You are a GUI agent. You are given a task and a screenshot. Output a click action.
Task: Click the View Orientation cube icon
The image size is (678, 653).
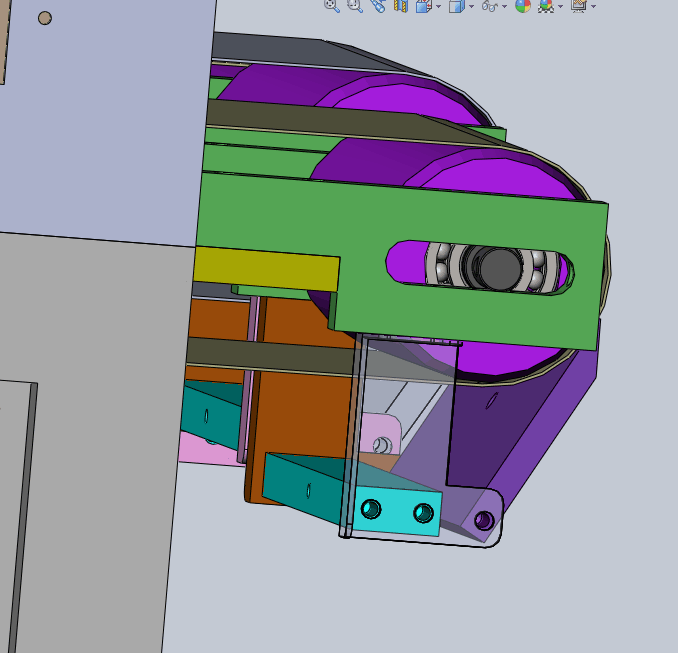pos(424,5)
